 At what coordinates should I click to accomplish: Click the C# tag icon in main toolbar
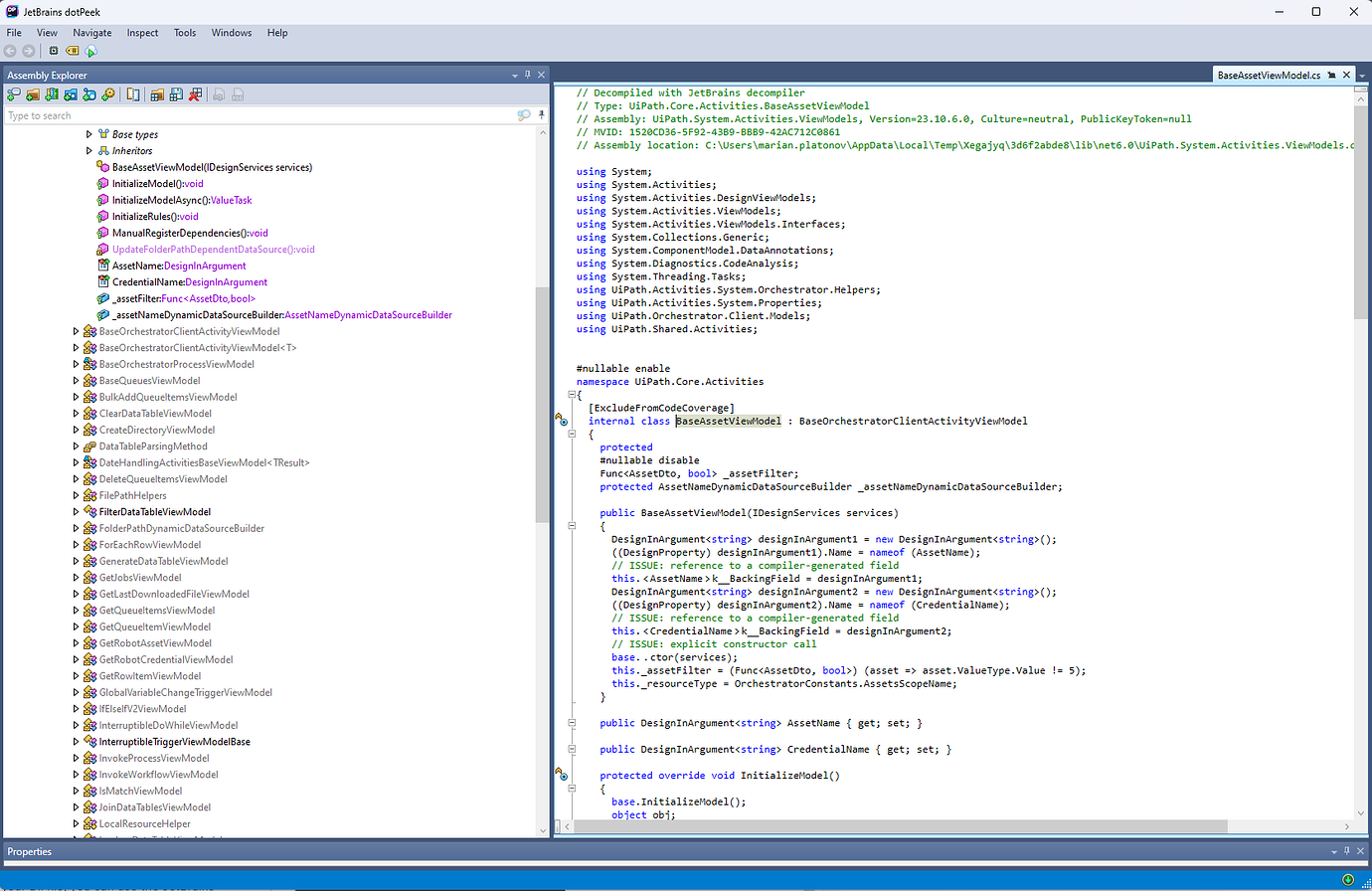click(70, 51)
